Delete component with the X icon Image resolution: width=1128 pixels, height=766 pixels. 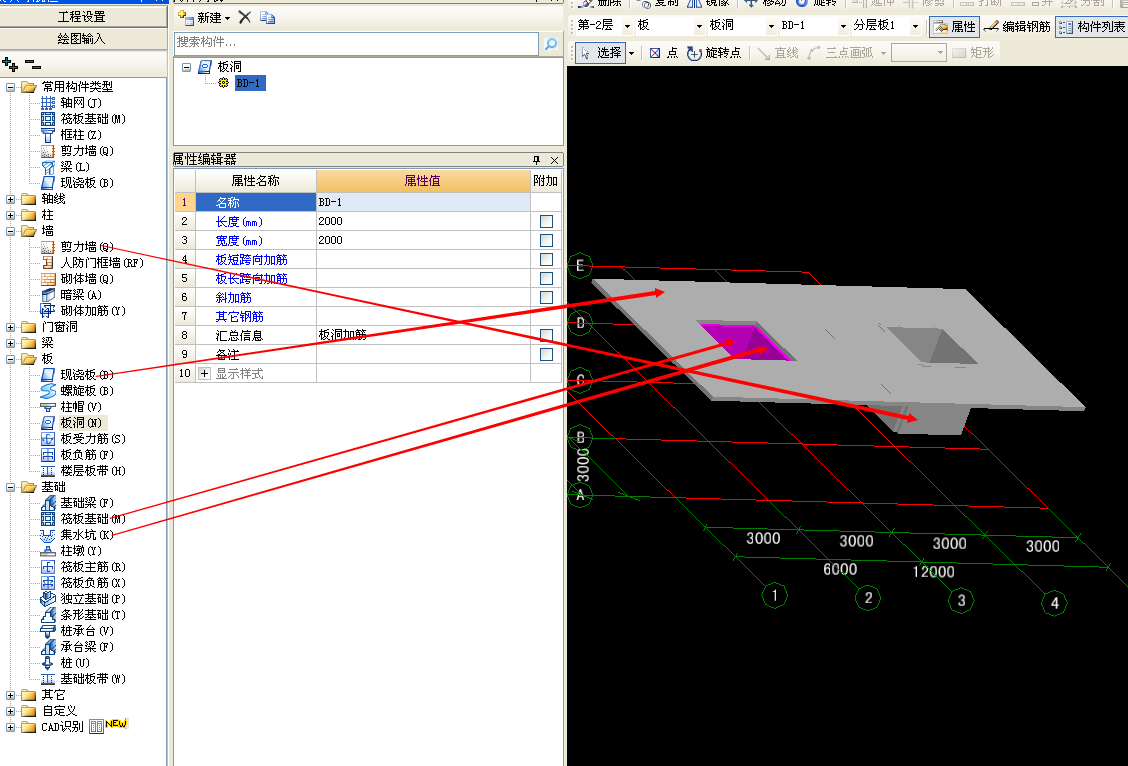pyautogui.click(x=245, y=17)
